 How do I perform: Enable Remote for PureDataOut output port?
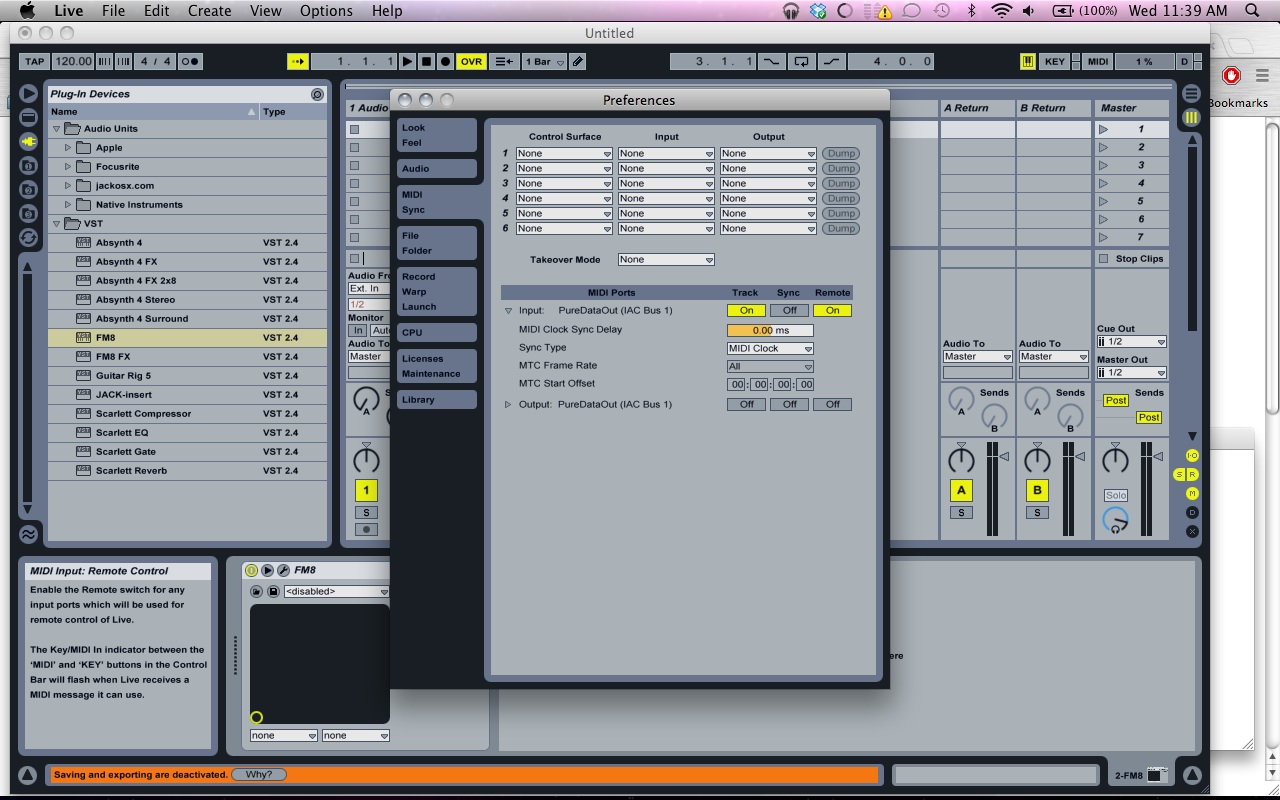[x=832, y=405]
